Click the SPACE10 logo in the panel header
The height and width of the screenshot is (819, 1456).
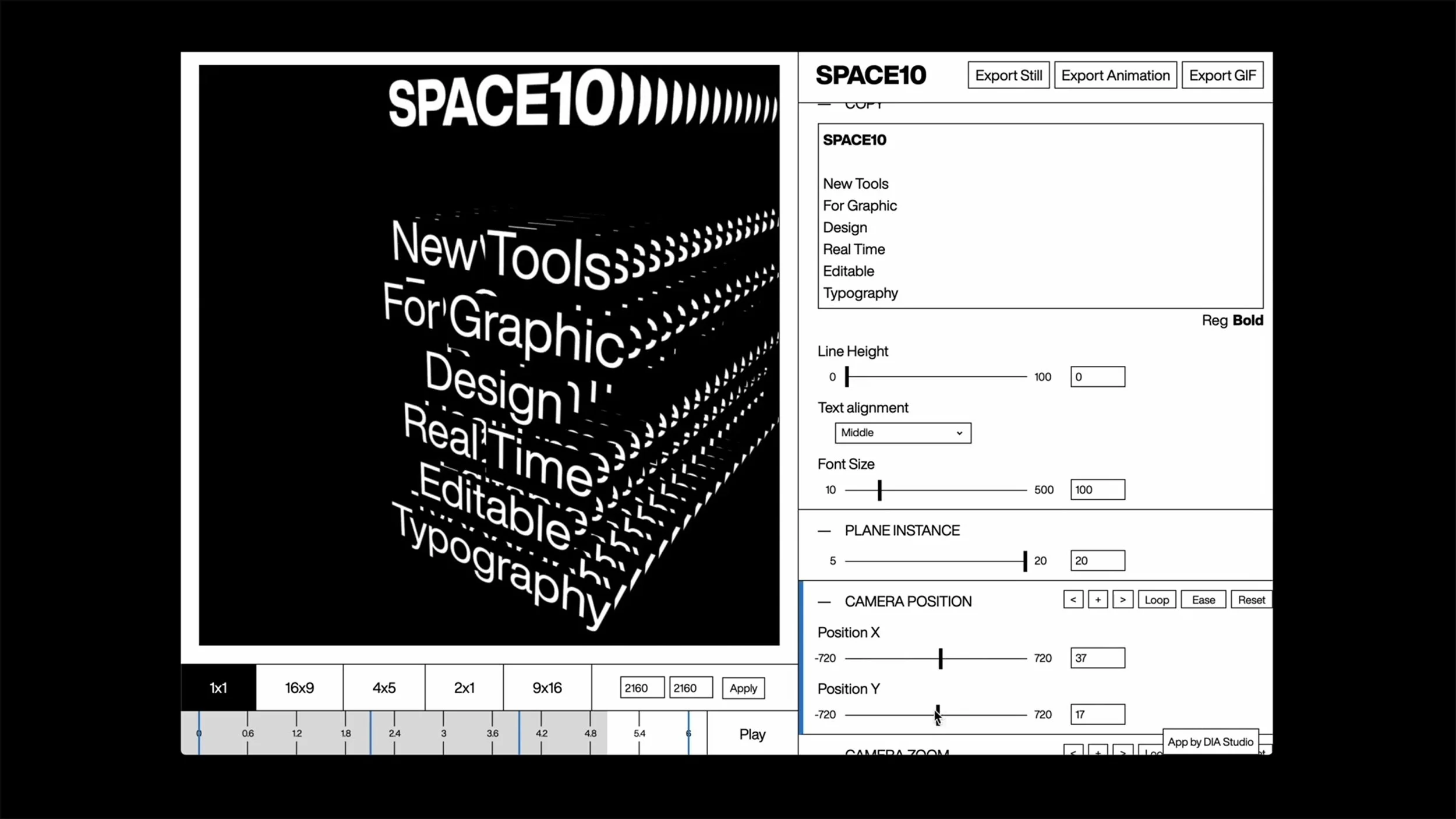(870, 75)
